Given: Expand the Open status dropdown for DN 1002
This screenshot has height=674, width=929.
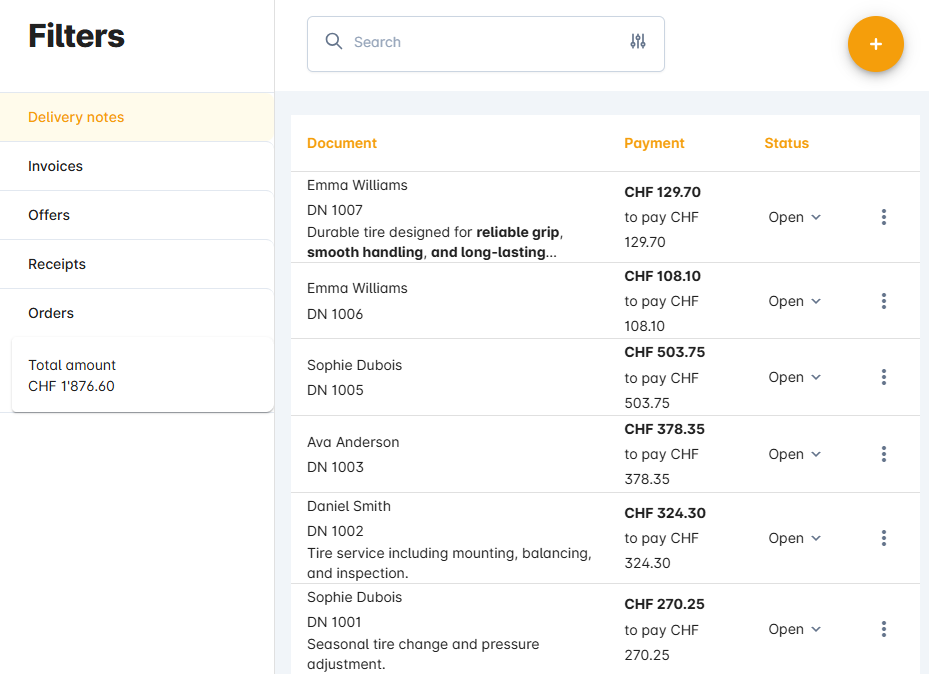Looking at the screenshot, I should [x=795, y=538].
